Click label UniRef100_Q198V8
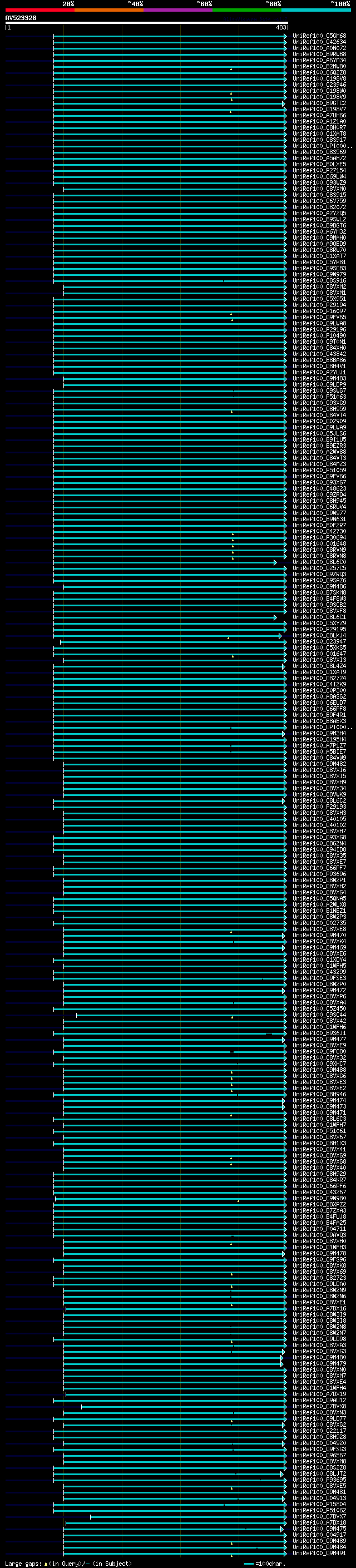This screenshot has width=356, height=1568. 319,78
